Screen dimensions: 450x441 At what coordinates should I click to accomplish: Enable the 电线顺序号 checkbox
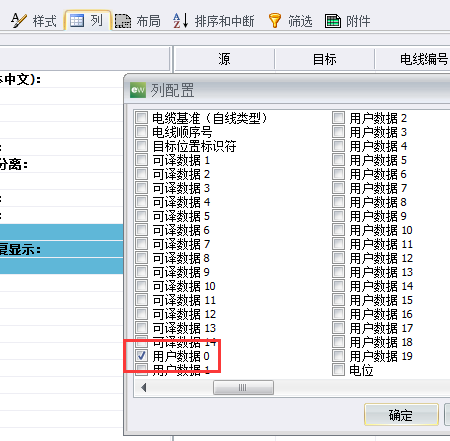click(x=141, y=132)
